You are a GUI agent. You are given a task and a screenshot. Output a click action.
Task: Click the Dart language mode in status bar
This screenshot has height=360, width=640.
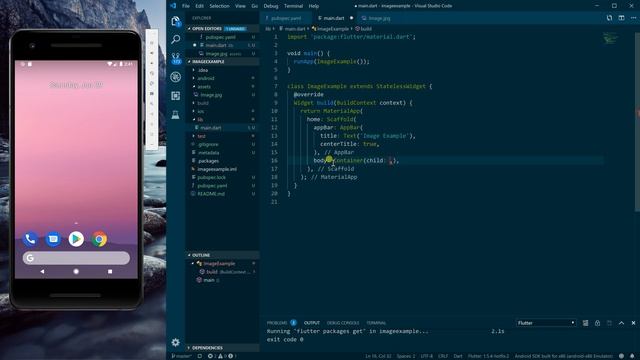[458, 356]
